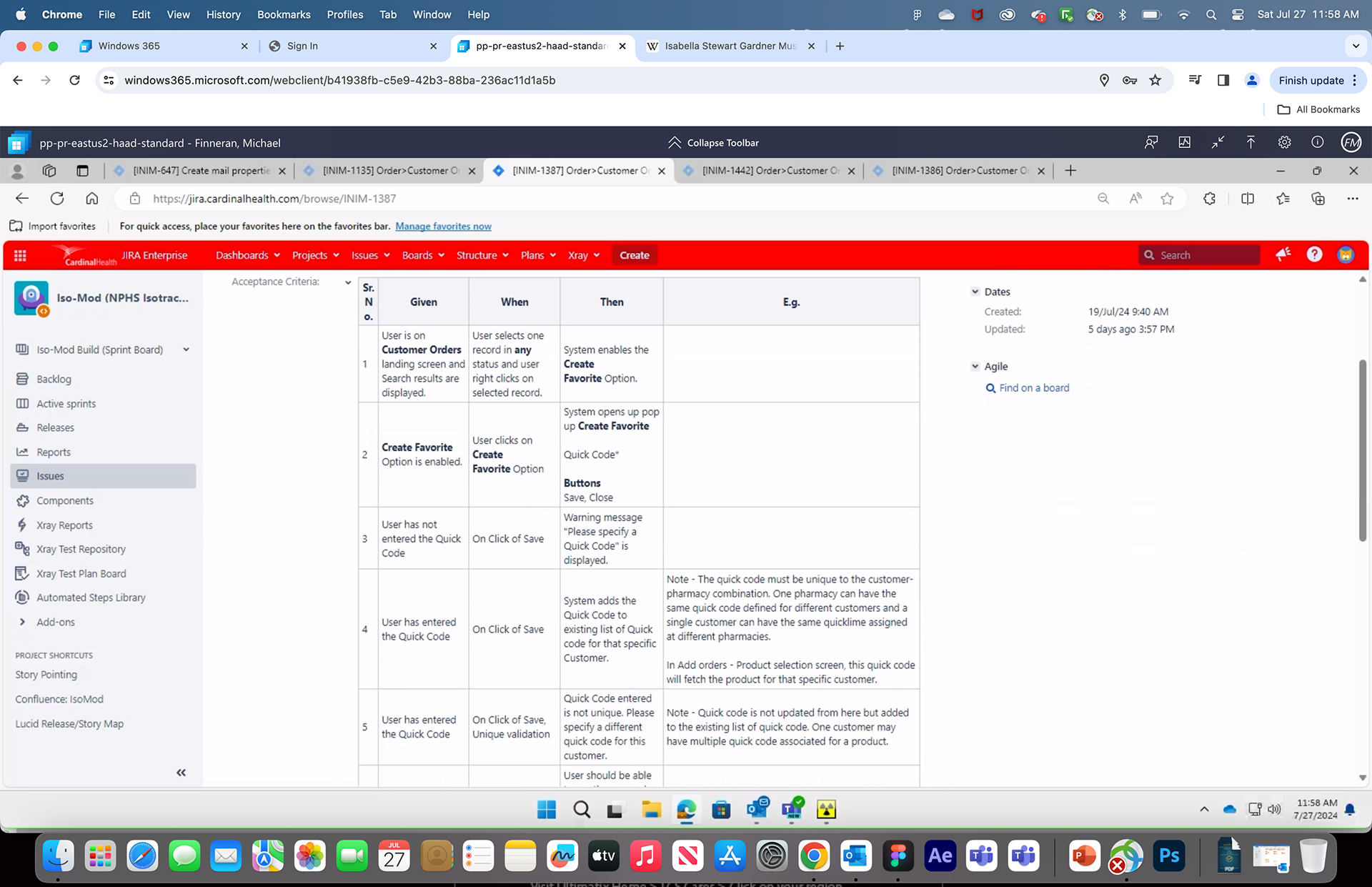Click the Edge favorites star icon
1372x887 pixels.
coord(1167,199)
